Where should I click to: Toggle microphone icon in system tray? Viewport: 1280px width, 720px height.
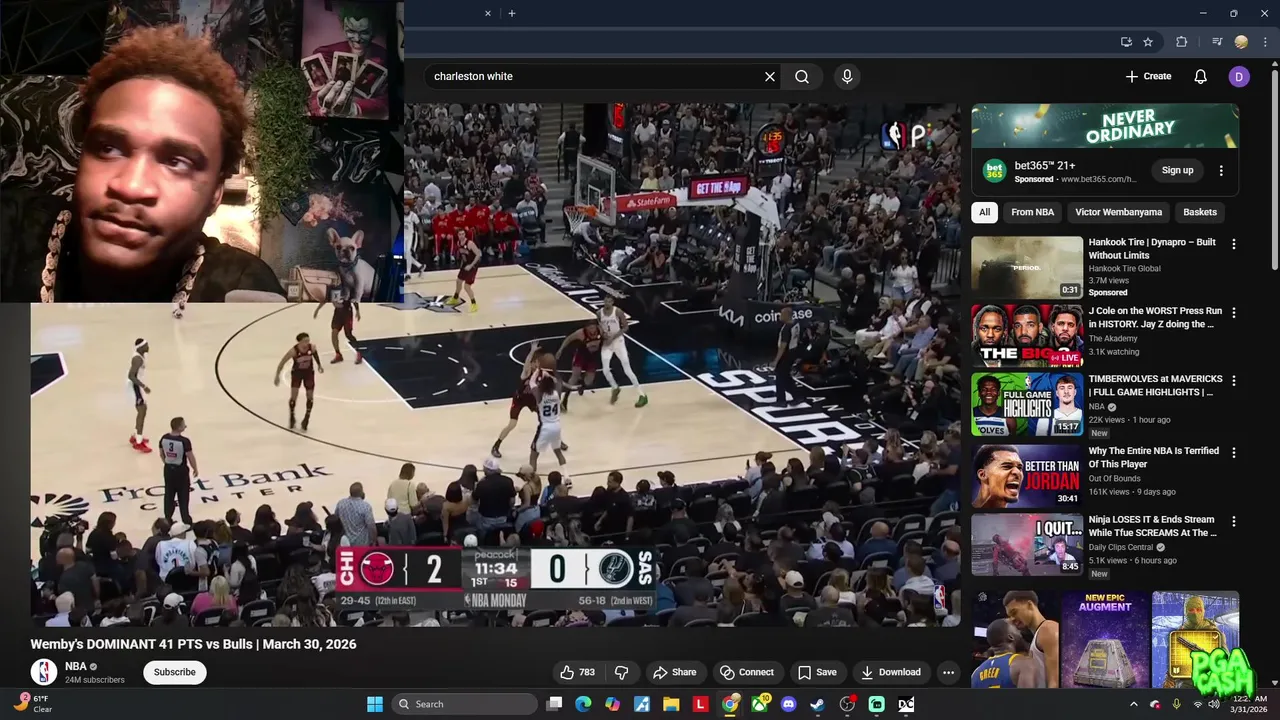1176,704
